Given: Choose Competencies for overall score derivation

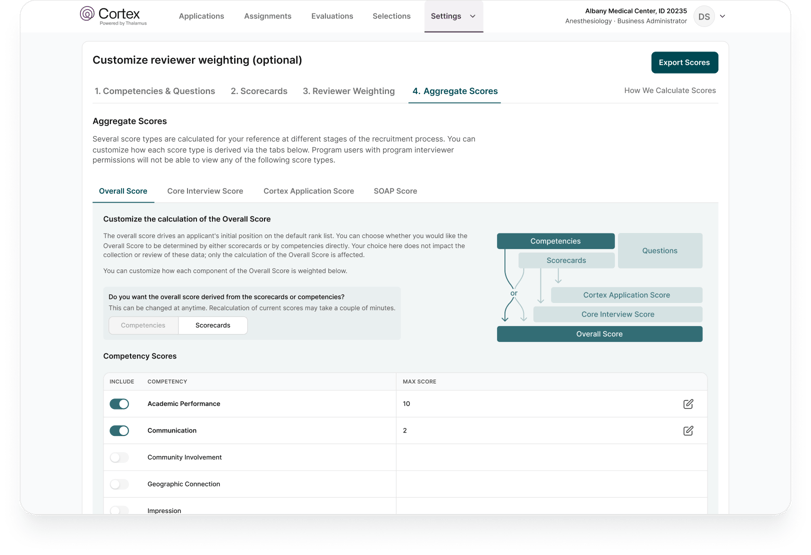Looking at the screenshot, I should (x=143, y=325).
